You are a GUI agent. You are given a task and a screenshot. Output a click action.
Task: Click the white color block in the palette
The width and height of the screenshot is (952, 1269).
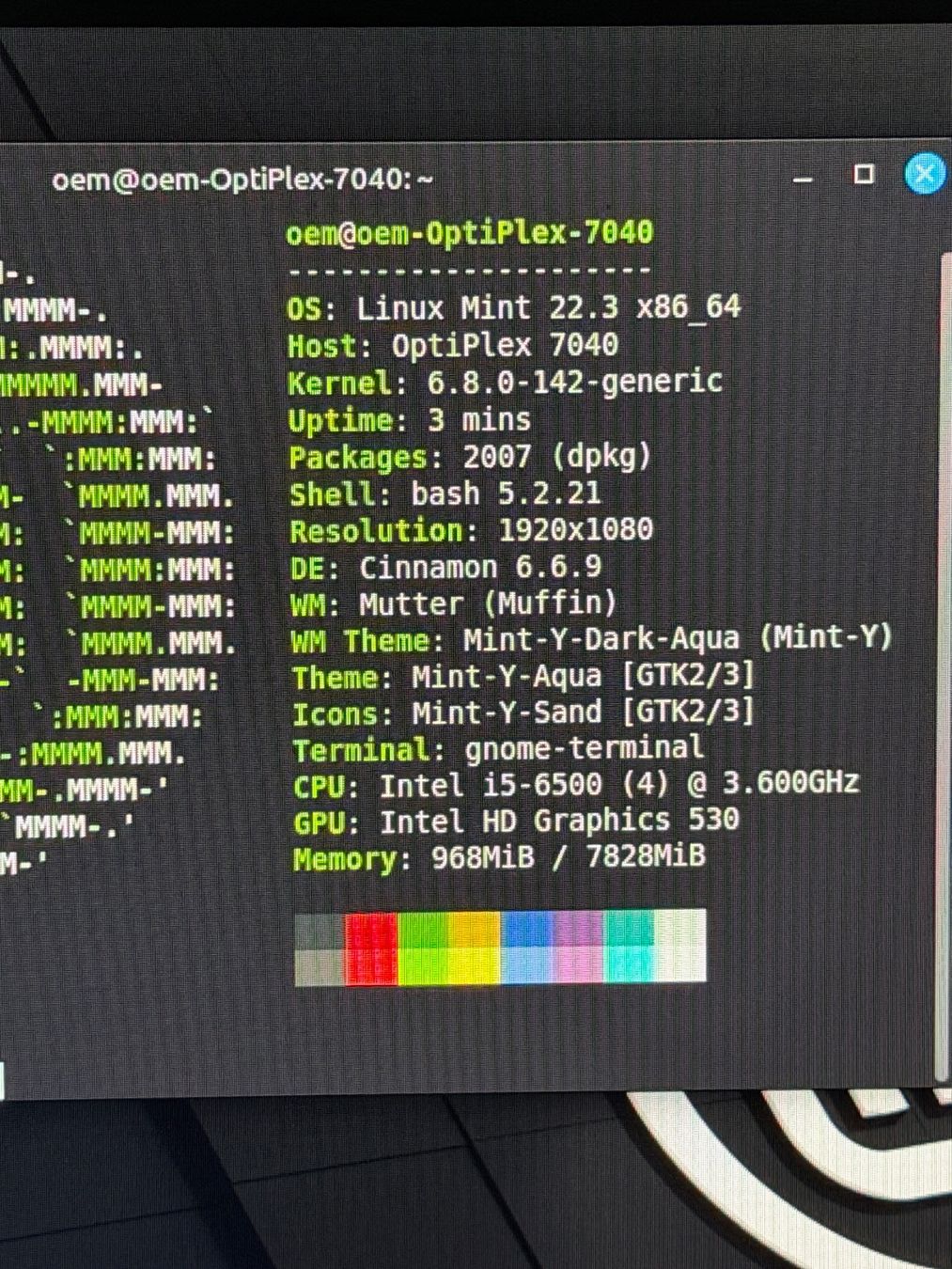tap(680, 945)
